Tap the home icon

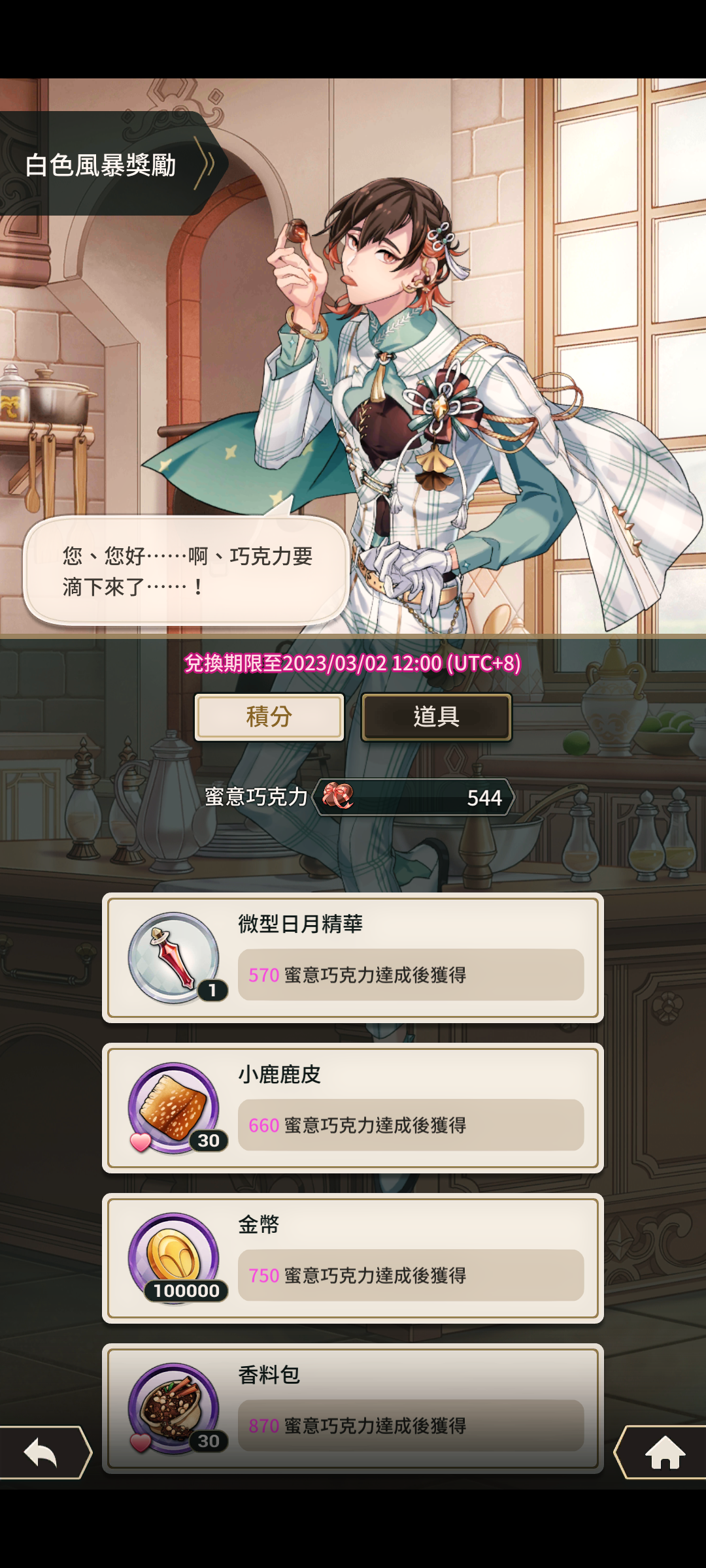[x=664, y=1453]
